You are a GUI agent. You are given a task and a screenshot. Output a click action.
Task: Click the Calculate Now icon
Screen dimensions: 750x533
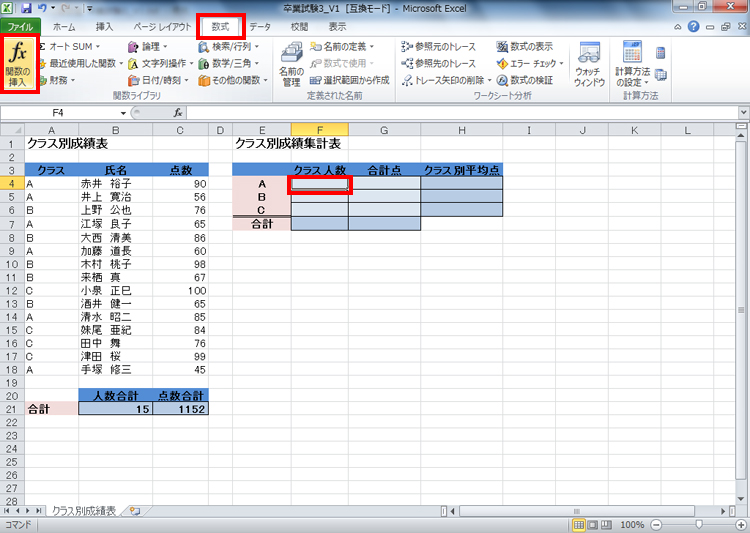click(x=661, y=53)
